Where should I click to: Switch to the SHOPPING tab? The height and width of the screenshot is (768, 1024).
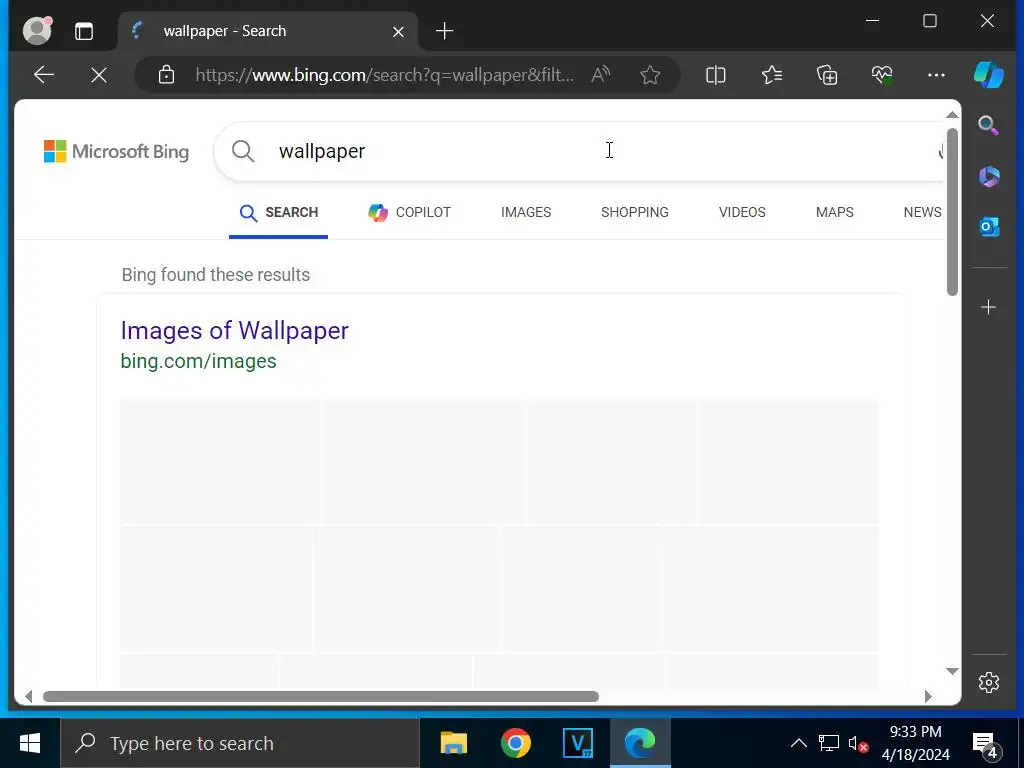pos(635,212)
